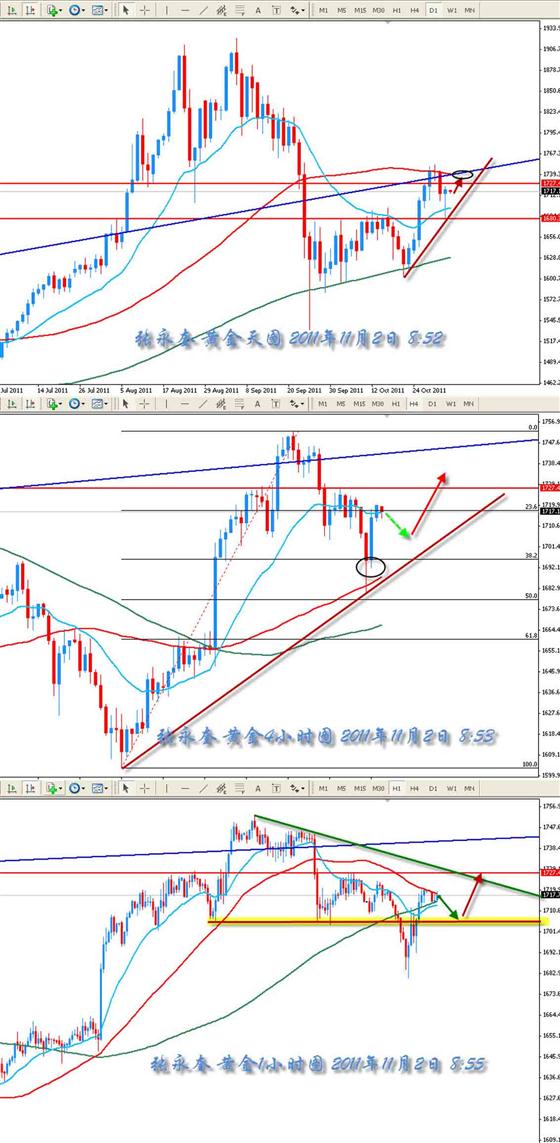Toggle Chart Shift in the 4-hour chart toolbar

coord(29,403)
